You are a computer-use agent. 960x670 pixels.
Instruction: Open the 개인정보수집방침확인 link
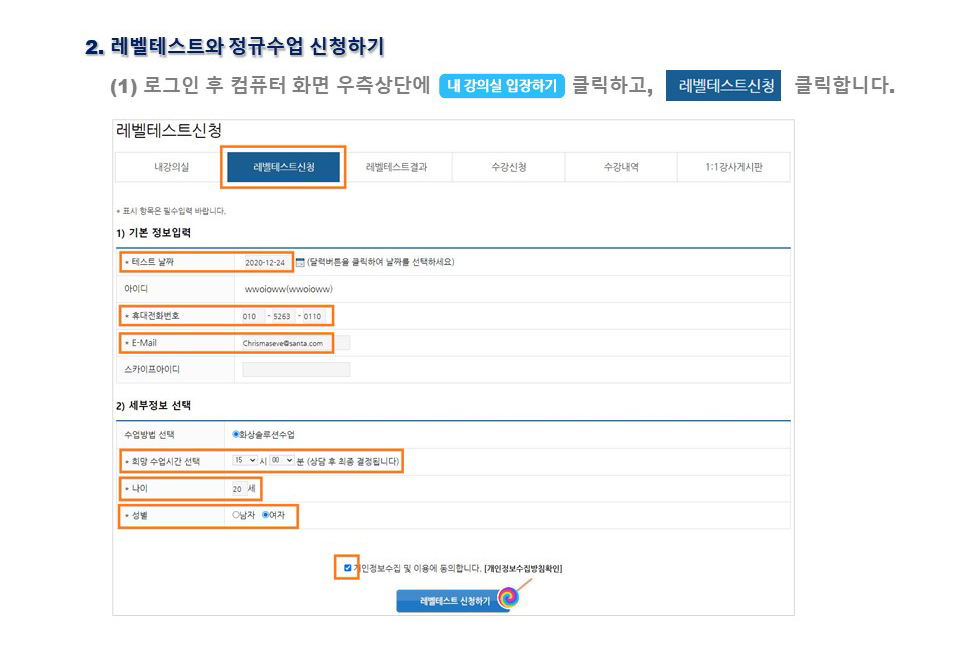pos(522,568)
